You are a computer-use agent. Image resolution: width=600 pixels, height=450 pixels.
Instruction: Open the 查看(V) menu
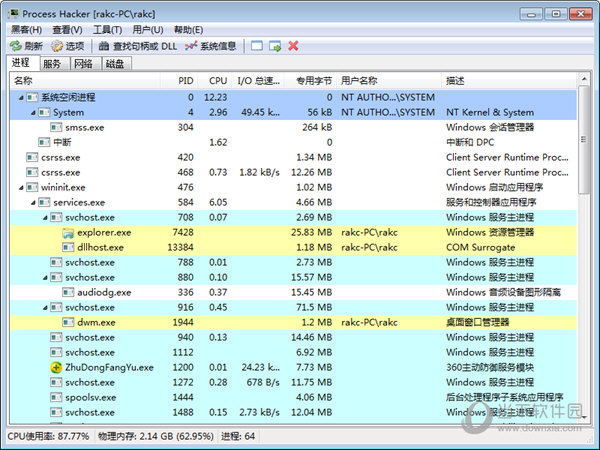(x=67, y=30)
